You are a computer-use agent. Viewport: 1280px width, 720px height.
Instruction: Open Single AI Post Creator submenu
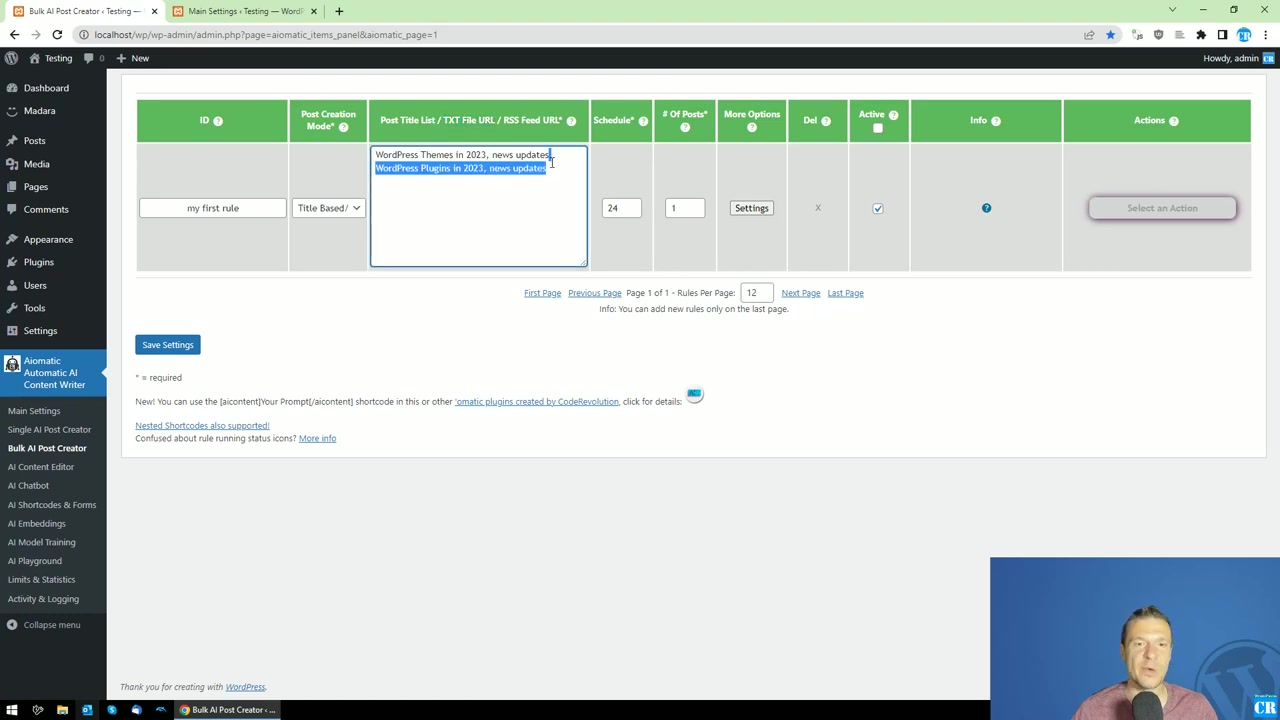pos(49,430)
